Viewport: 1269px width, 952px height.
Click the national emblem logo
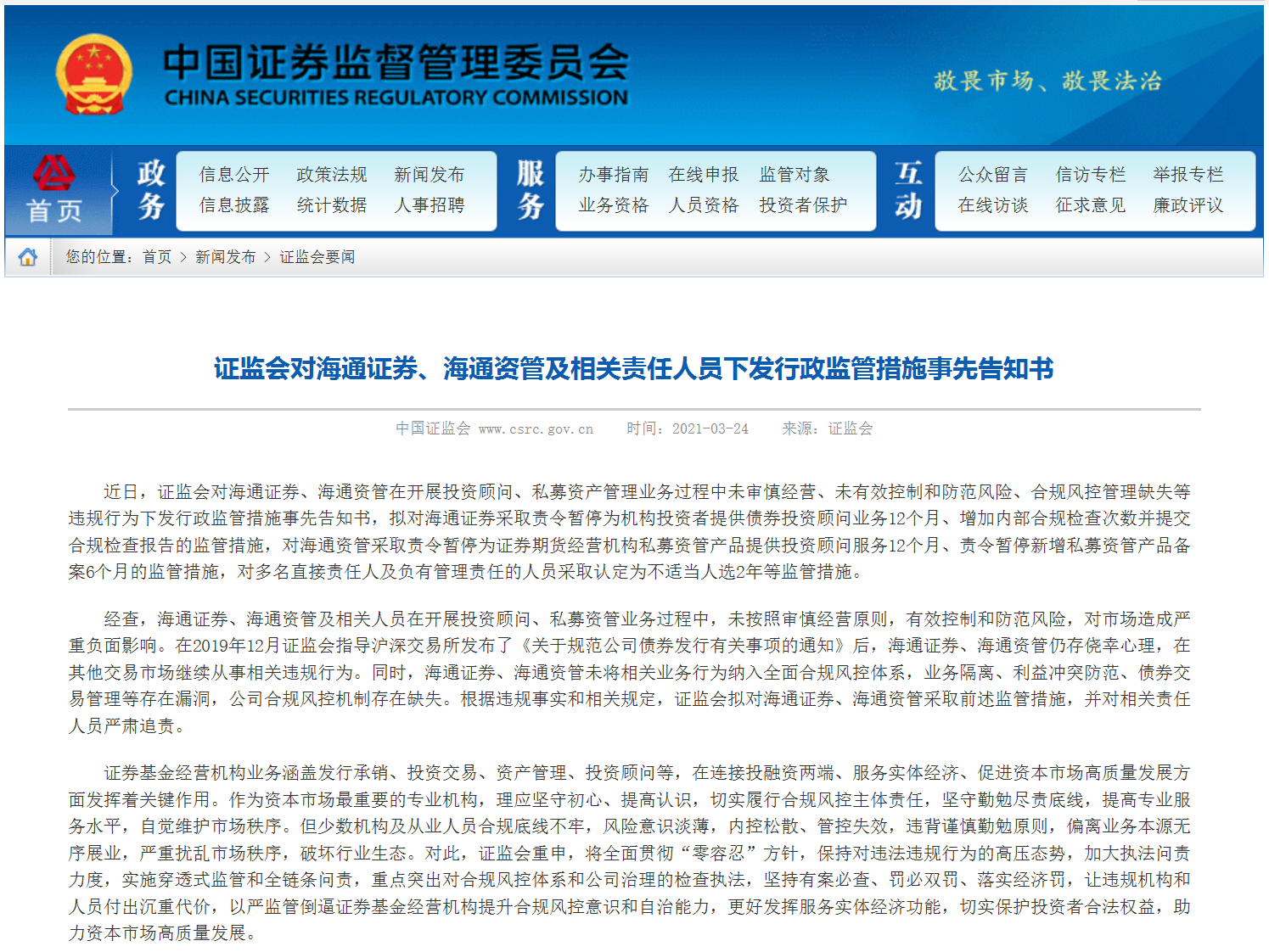click(94, 74)
